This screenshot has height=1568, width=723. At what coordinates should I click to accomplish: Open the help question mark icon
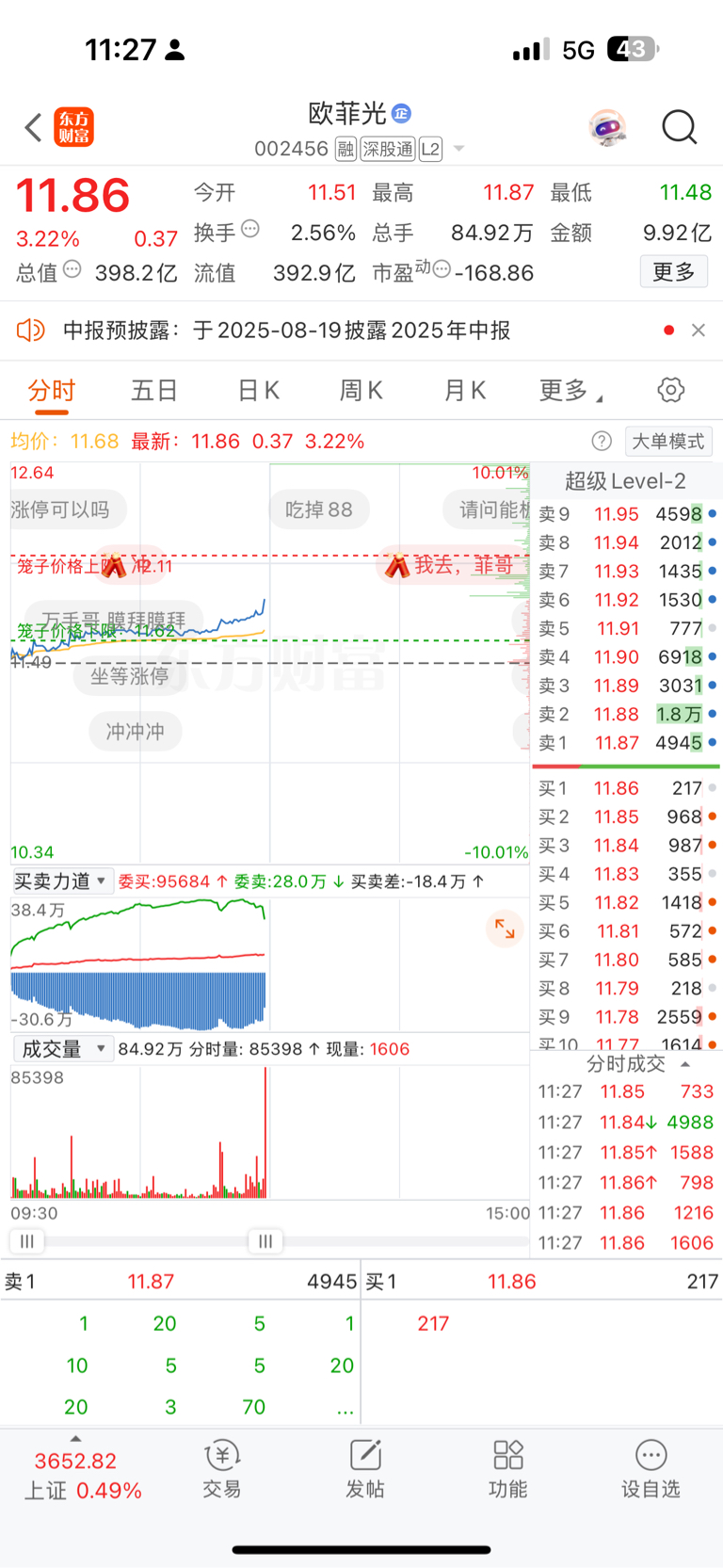(x=602, y=442)
